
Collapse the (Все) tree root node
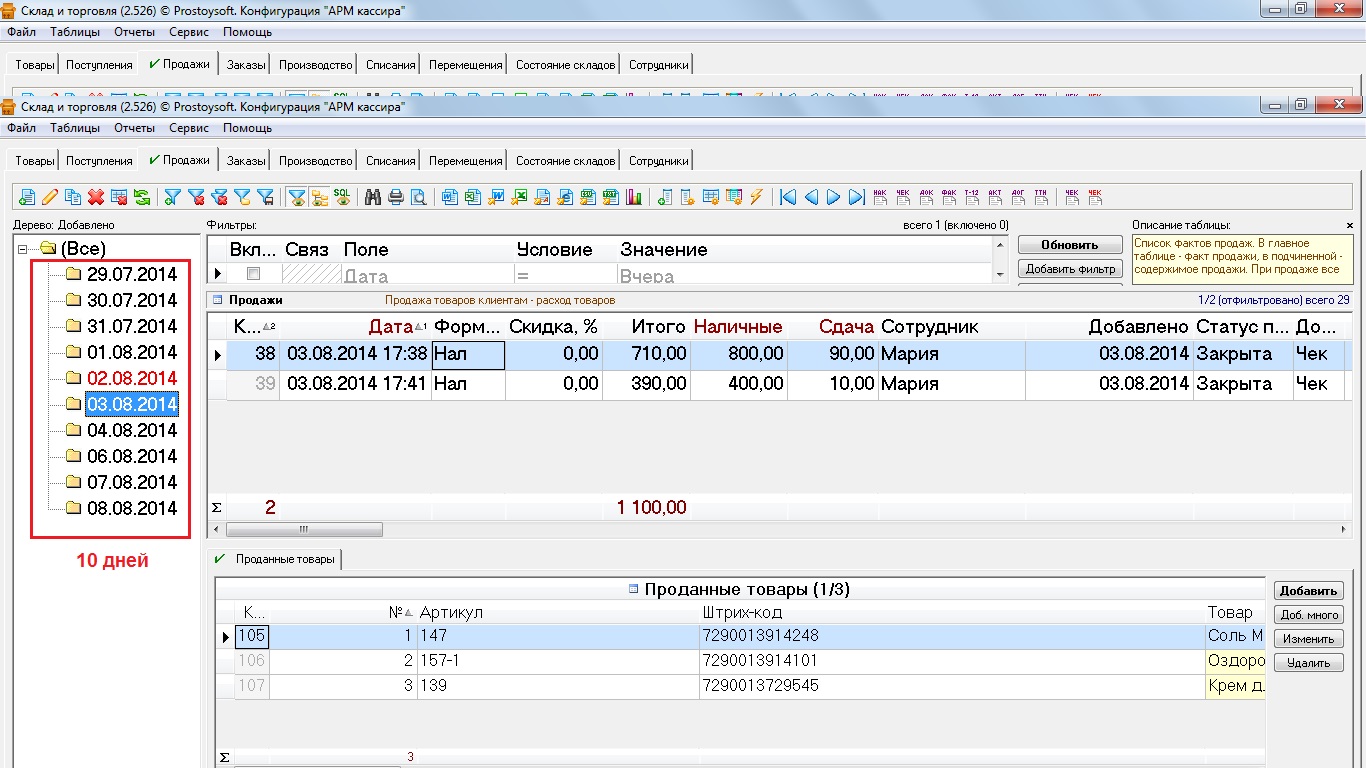23,249
